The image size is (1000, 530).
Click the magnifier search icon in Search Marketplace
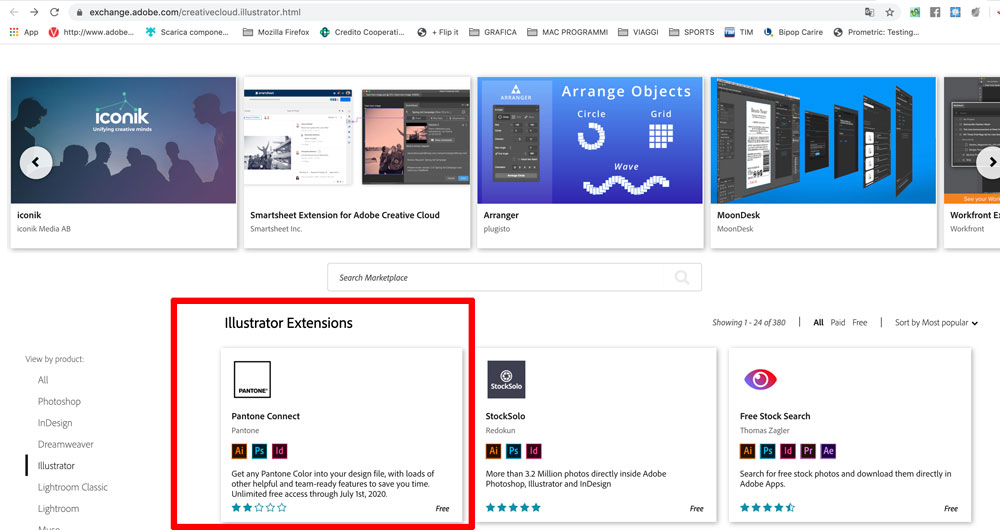coord(682,277)
